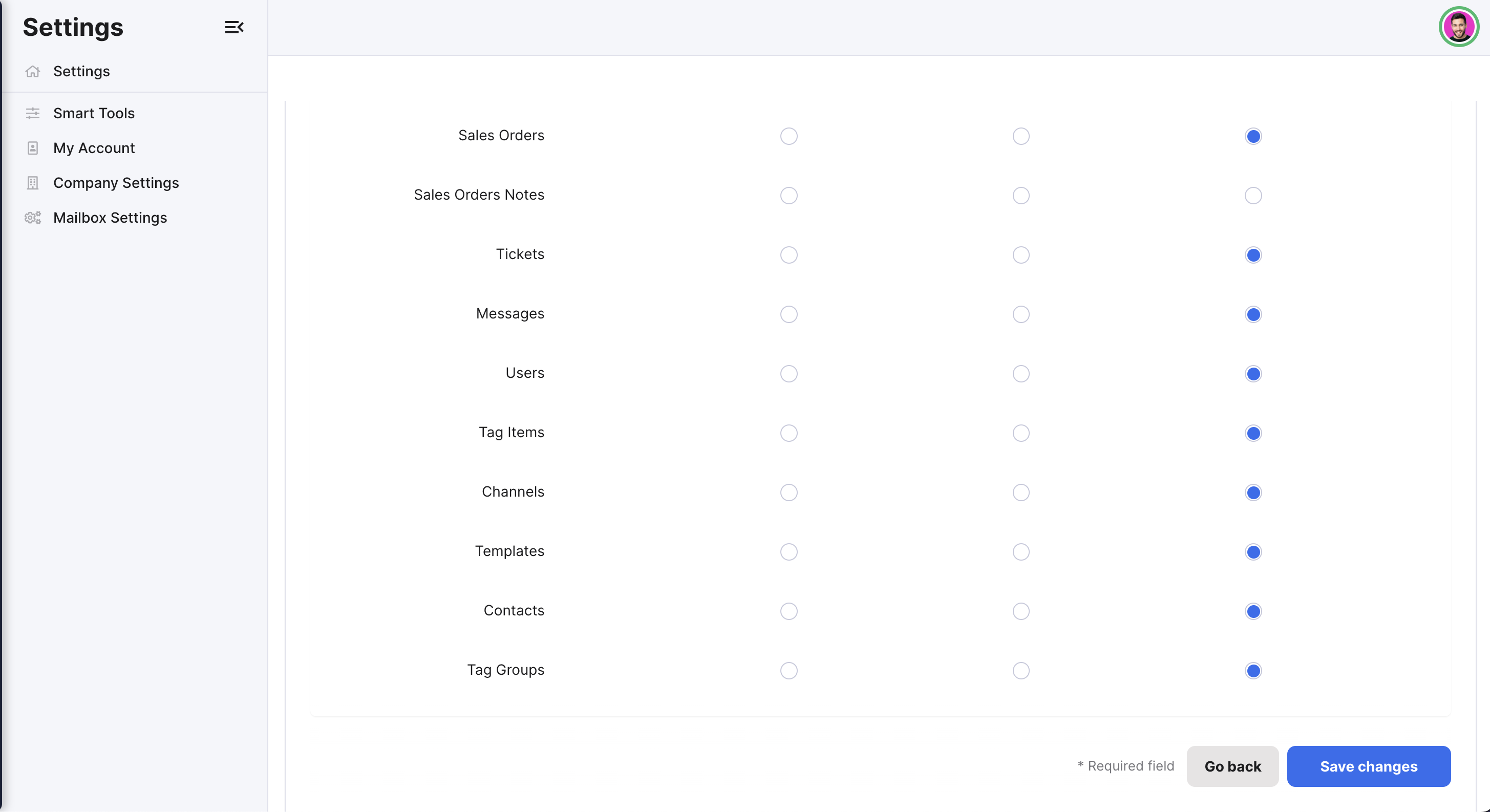Go to My Account page
The image size is (1490, 812).
pyautogui.click(x=94, y=148)
